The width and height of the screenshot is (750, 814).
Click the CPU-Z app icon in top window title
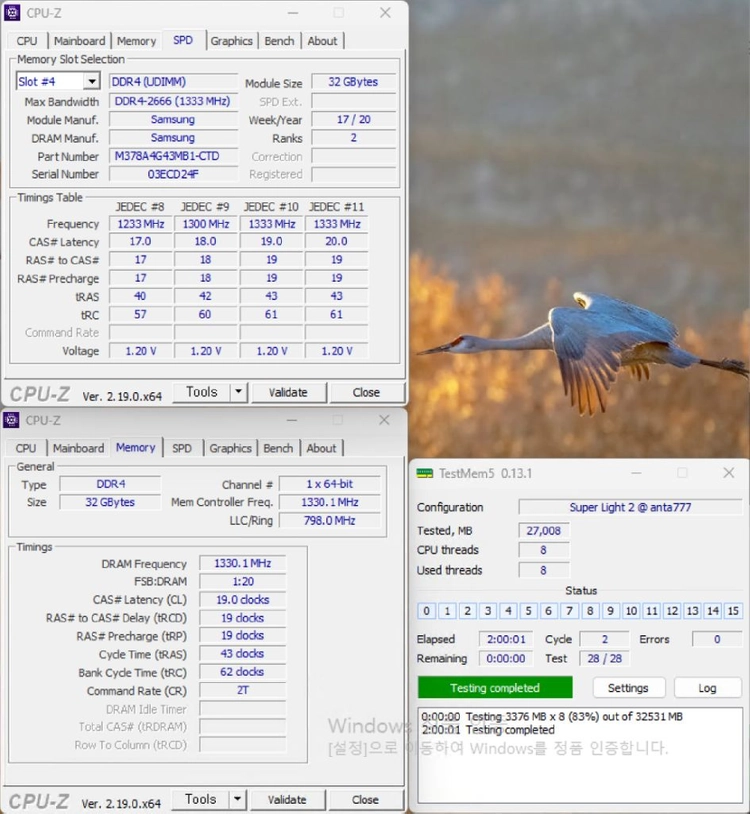[12, 12]
